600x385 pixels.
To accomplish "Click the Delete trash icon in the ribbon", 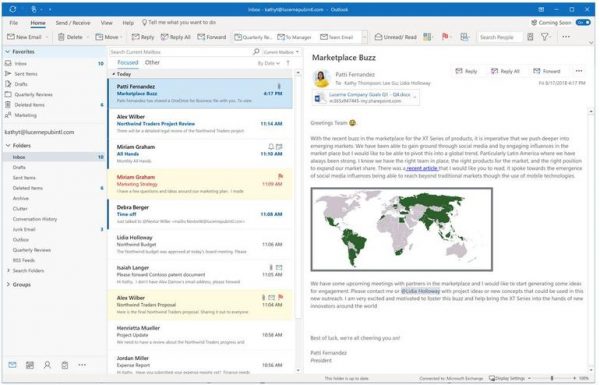I will (x=61, y=37).
